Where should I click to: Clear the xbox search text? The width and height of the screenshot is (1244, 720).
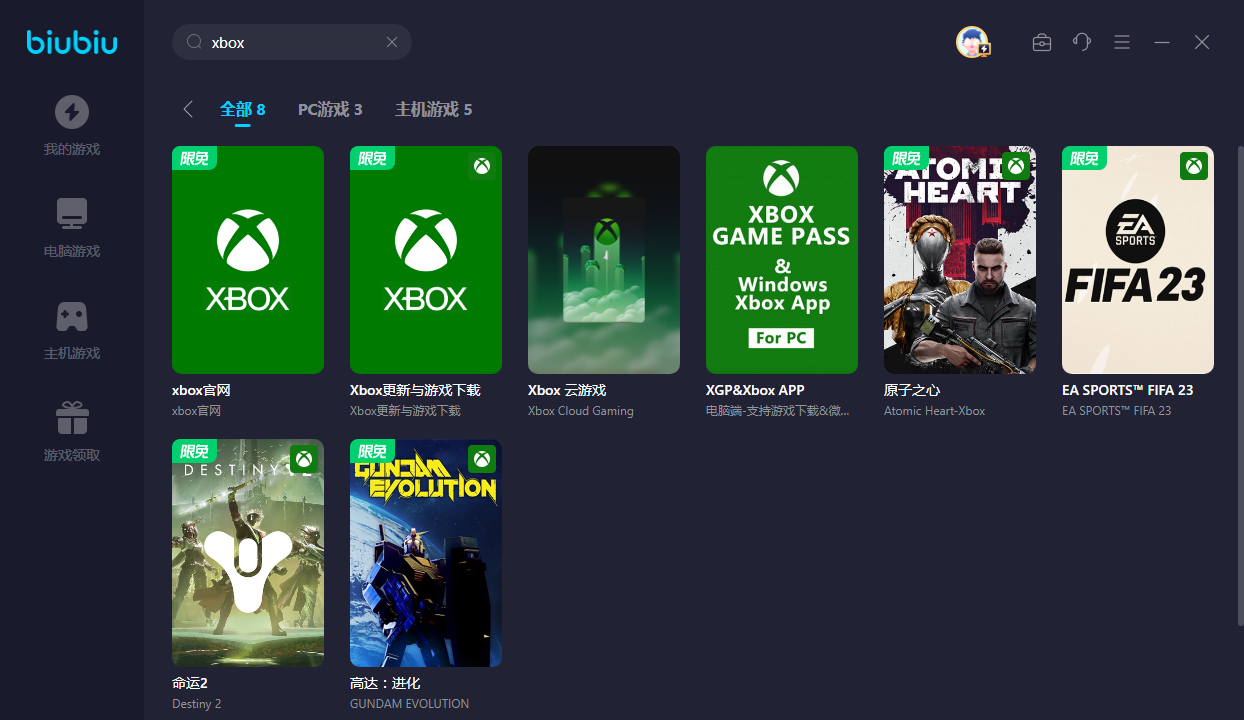pyautogui.click(x=392, y=42)
